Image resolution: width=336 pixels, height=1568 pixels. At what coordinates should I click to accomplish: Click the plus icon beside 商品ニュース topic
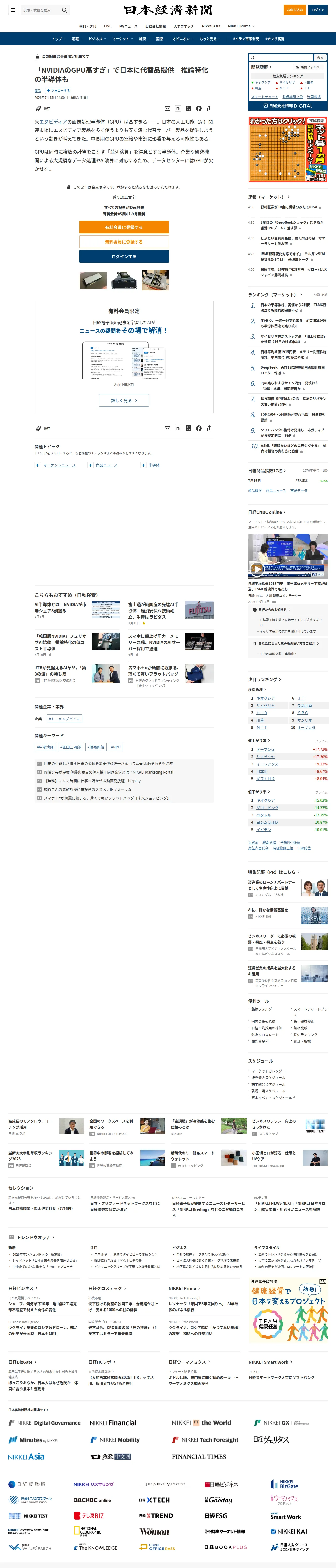click(x=90, y=465)
